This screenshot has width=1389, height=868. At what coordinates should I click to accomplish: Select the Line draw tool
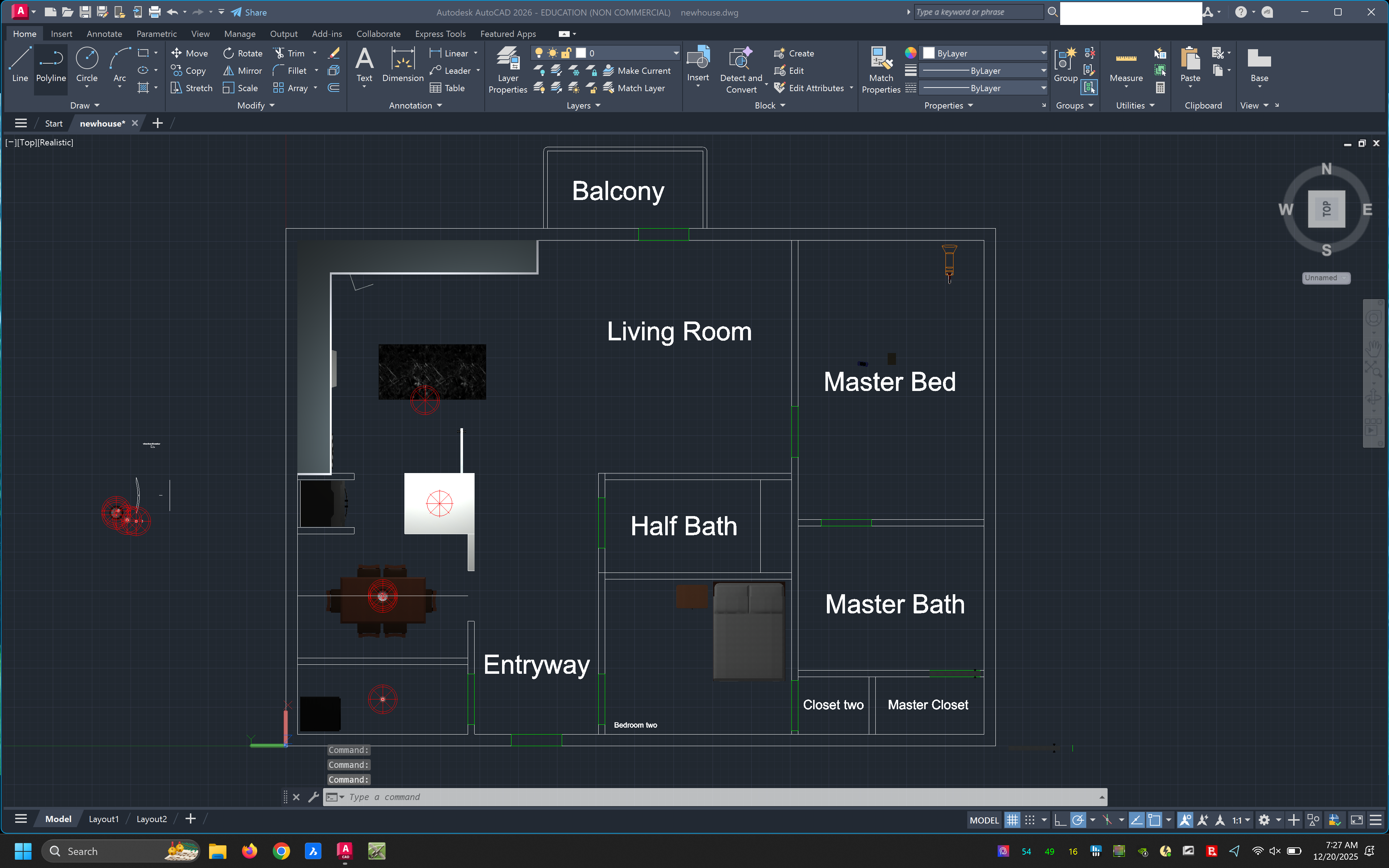[20, 65]
